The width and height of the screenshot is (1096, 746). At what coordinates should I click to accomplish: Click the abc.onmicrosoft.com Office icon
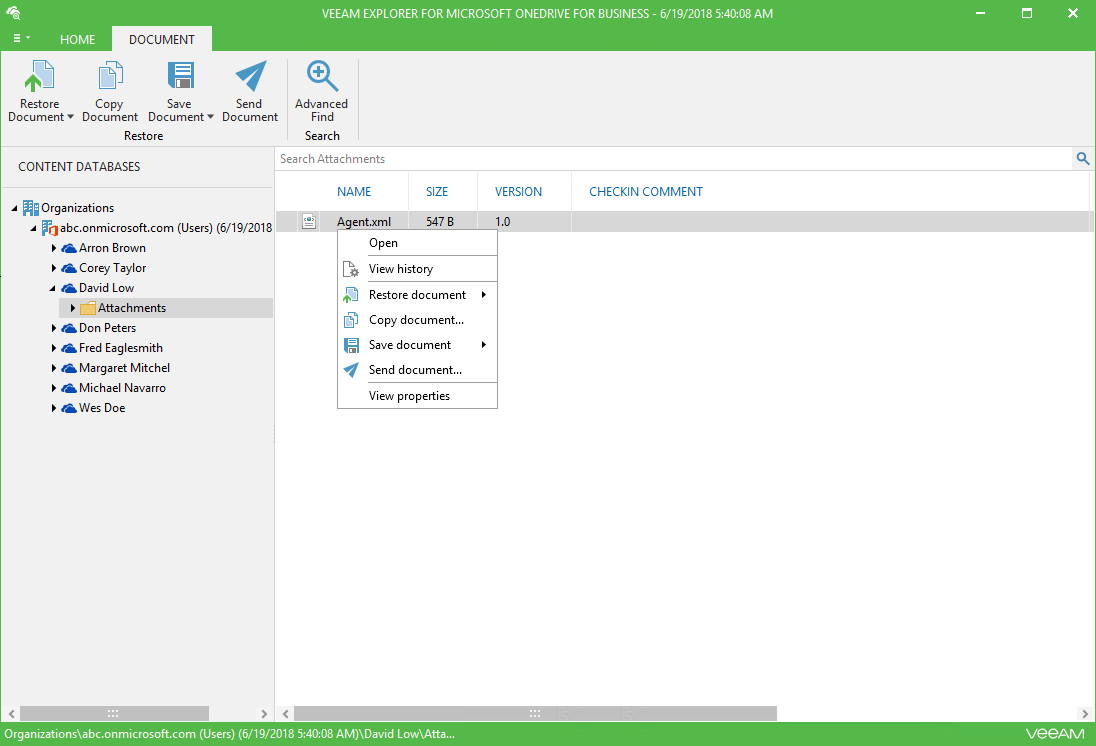(x=49, y=228)
